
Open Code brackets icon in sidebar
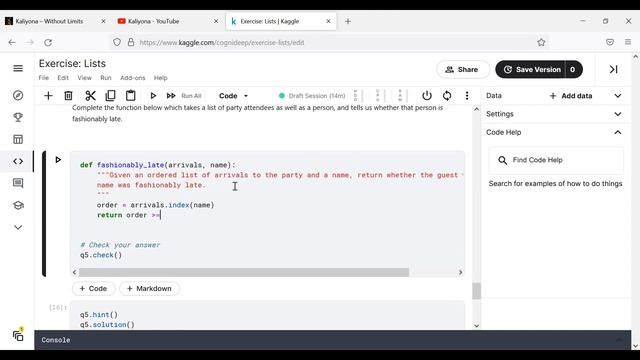[x=18, y=161]
